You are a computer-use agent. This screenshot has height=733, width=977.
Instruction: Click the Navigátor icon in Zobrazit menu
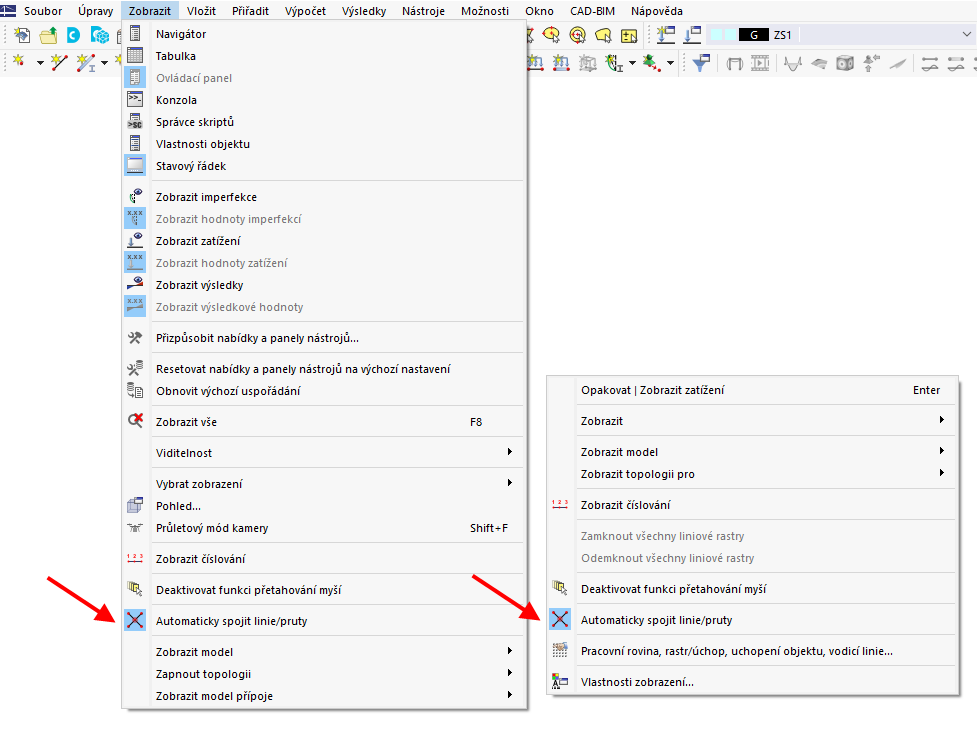(x=135, y=34)
